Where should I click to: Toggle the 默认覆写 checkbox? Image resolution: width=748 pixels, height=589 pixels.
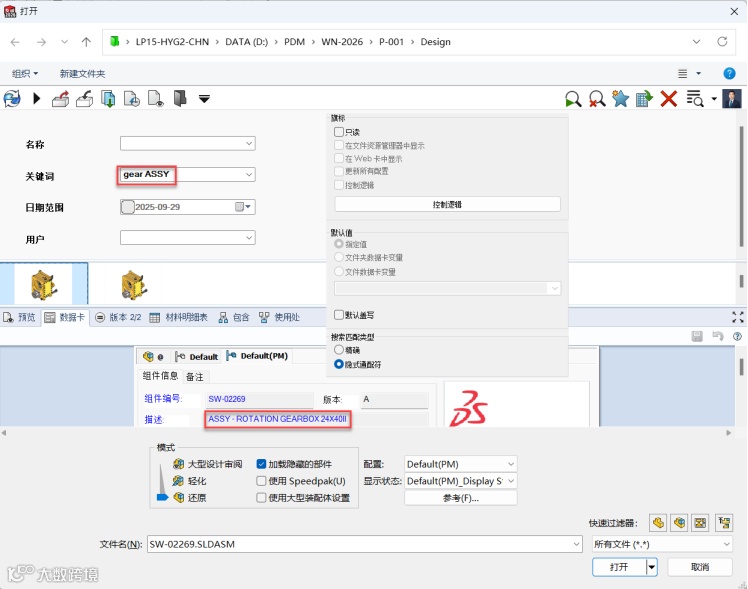[339, 315]
